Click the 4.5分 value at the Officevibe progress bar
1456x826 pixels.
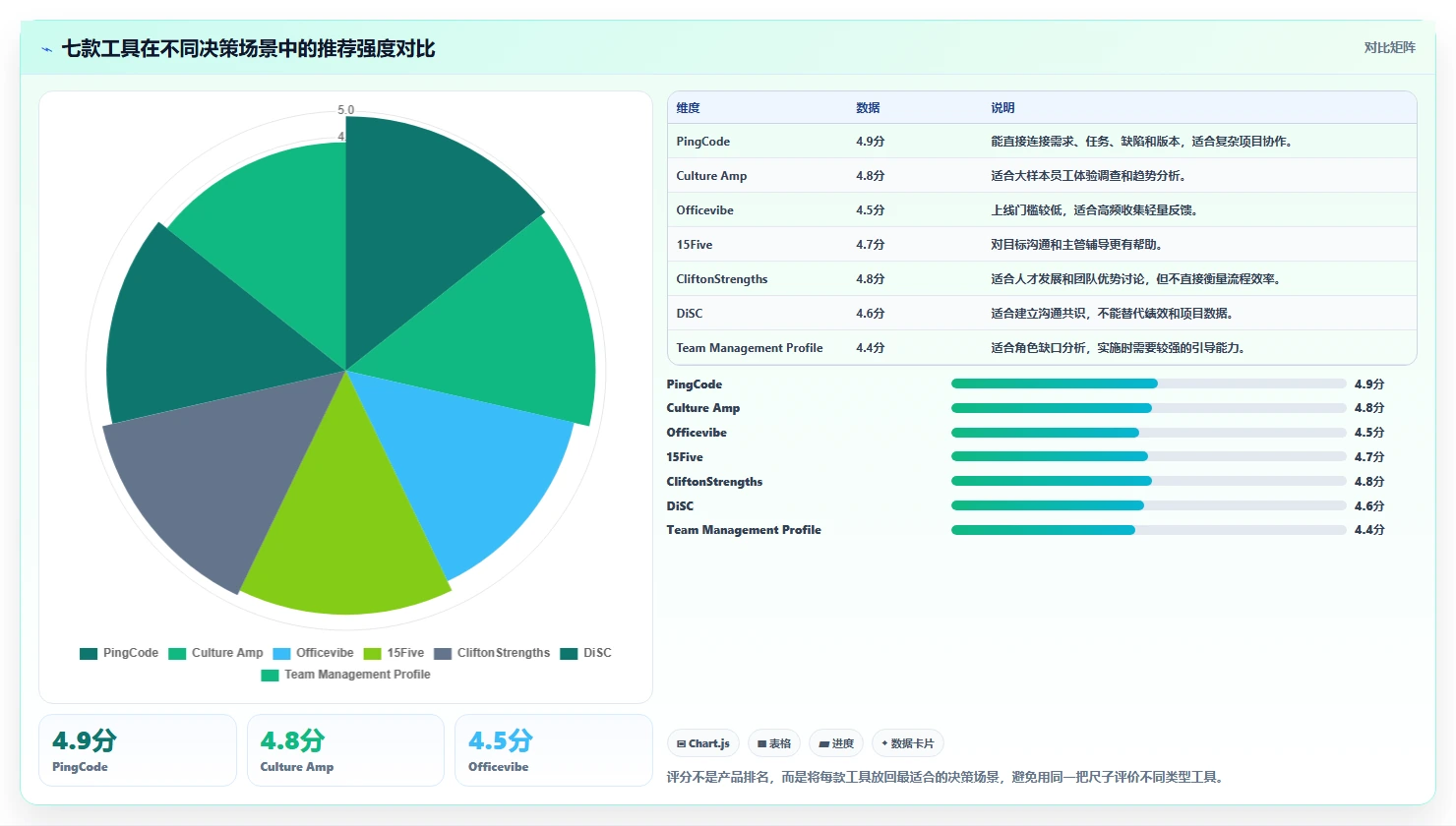point(1369,433)
